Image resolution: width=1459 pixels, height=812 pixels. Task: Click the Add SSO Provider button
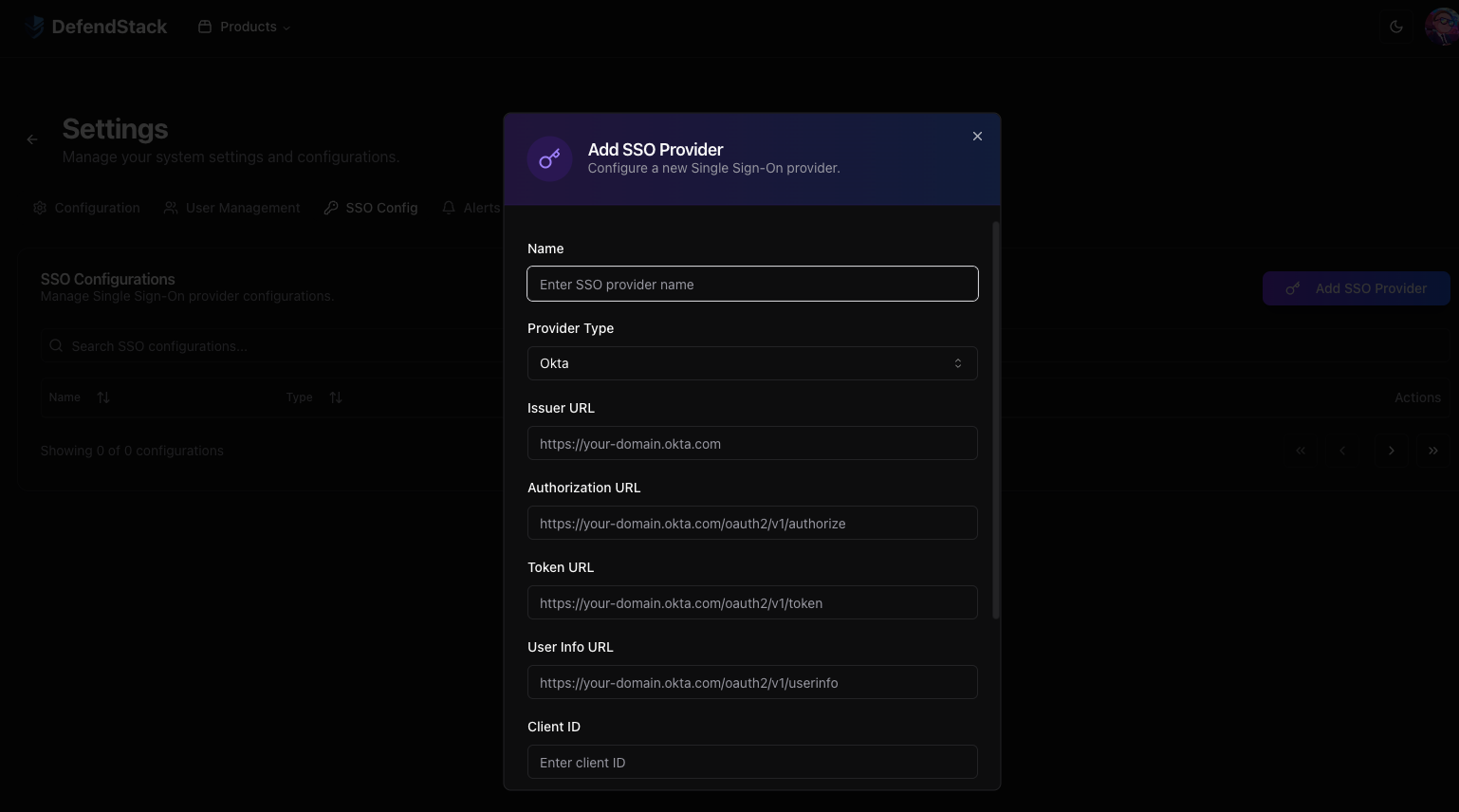[x=1357, y=288]
